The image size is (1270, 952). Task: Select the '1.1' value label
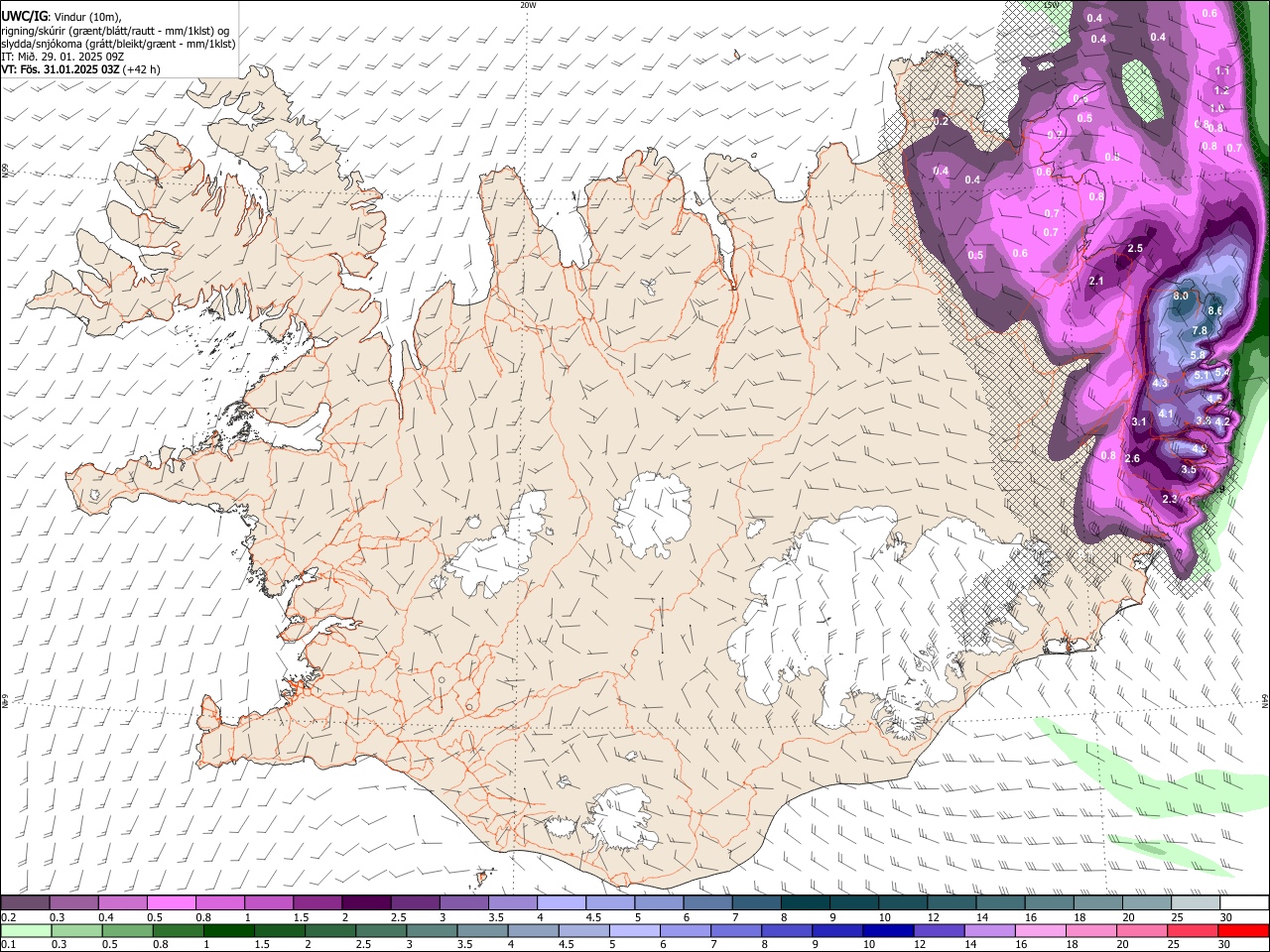click(1222, 71)
